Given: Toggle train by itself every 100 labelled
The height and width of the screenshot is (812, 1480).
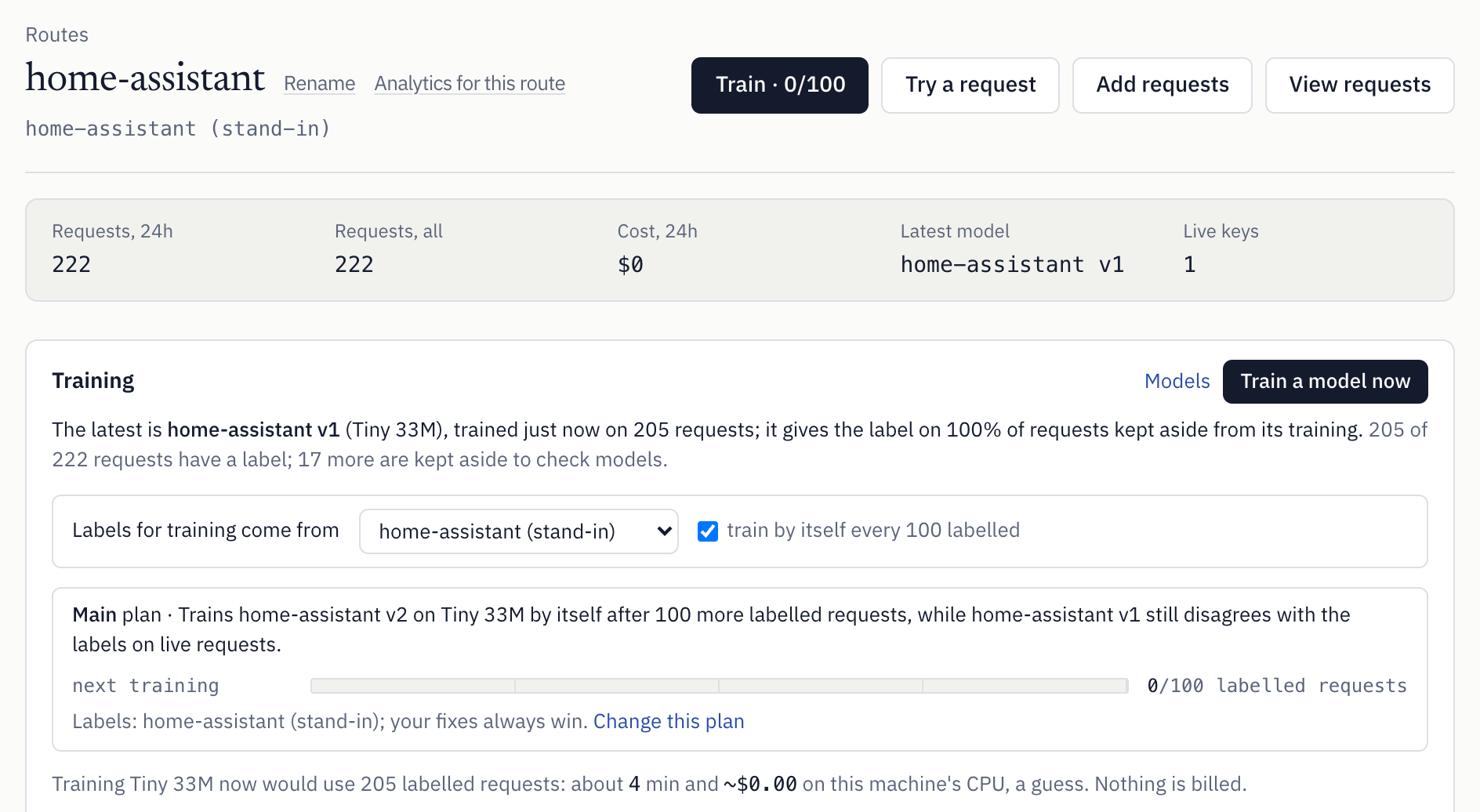Looking at the screenshot, I should [x=708, y=531].
